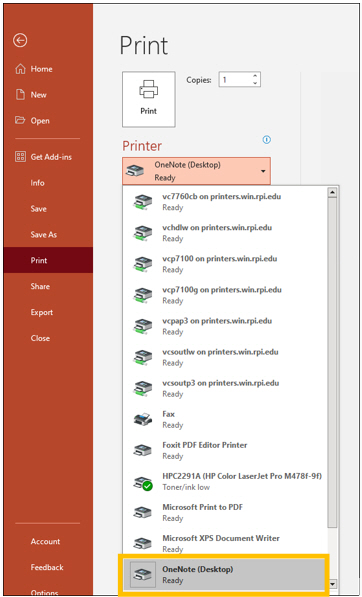This screenshot has width=362, height=597.
Task: Click the vcsoutlw printer icon
Action: pyautogui.click(x=143, y=357)
